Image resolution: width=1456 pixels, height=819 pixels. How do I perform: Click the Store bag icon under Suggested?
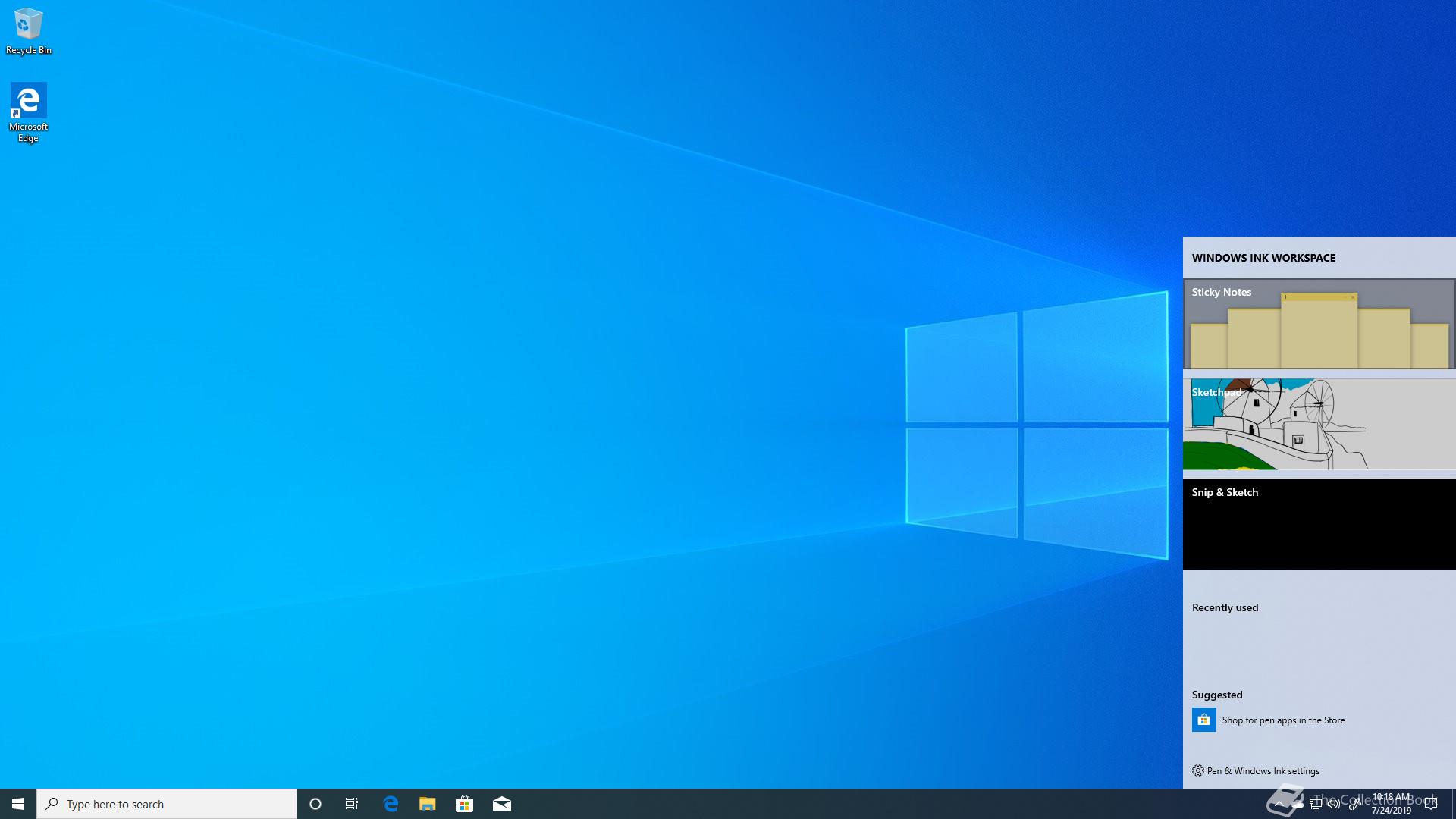(x=1204, y=720)
